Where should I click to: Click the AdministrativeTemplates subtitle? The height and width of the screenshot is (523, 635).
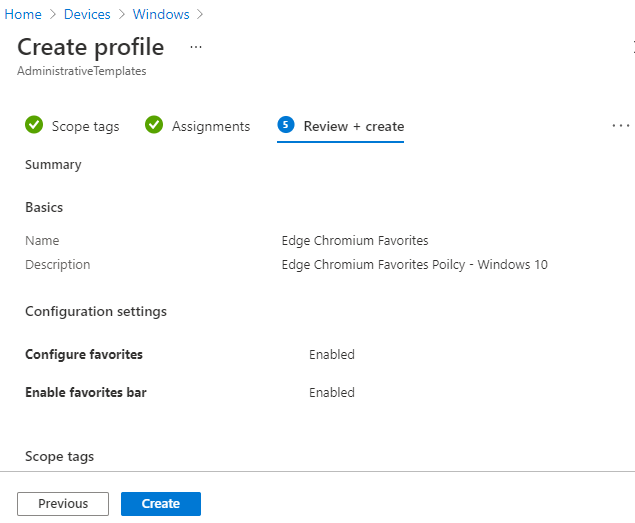(81, 71)
